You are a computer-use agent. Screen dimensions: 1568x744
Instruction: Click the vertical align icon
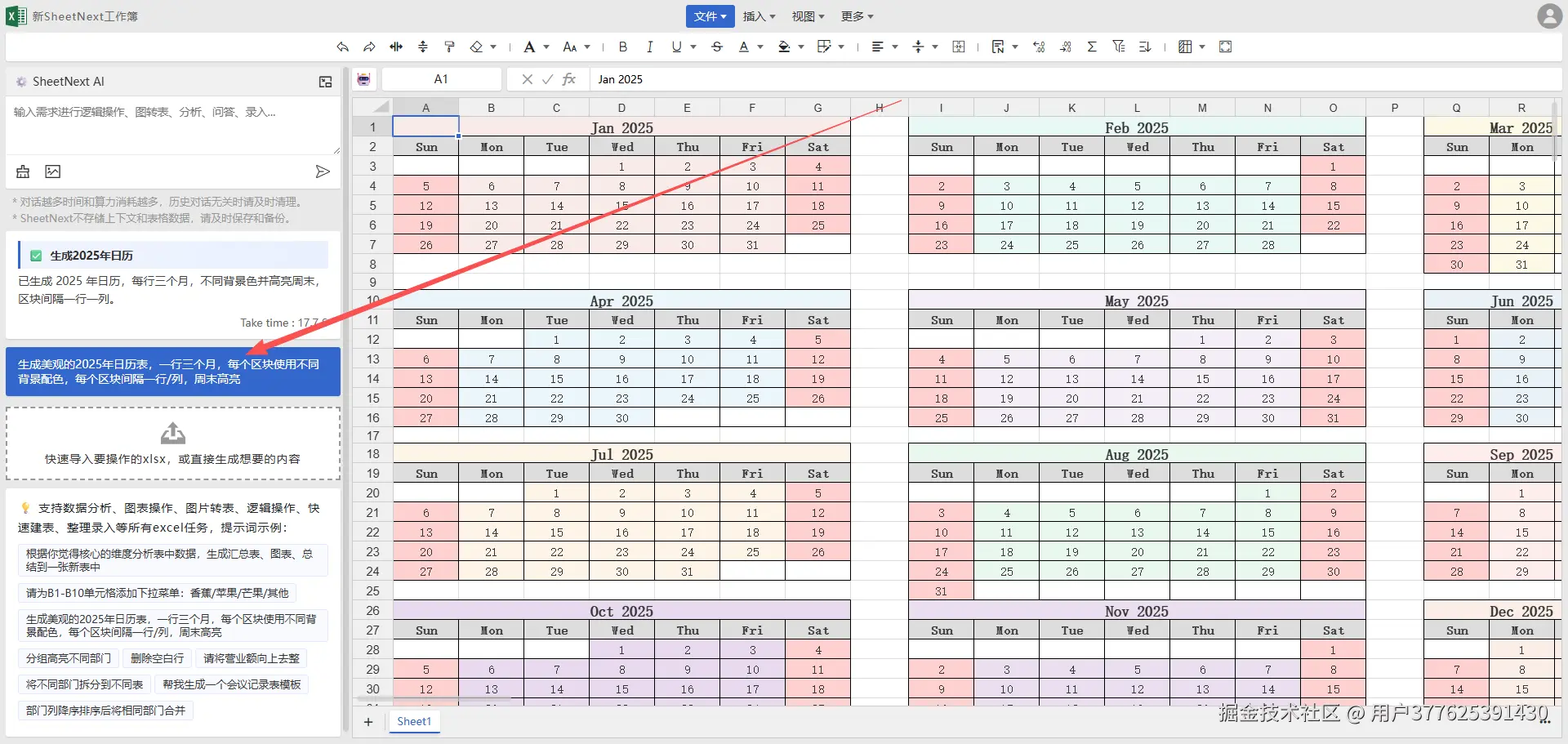coord(918,47)
